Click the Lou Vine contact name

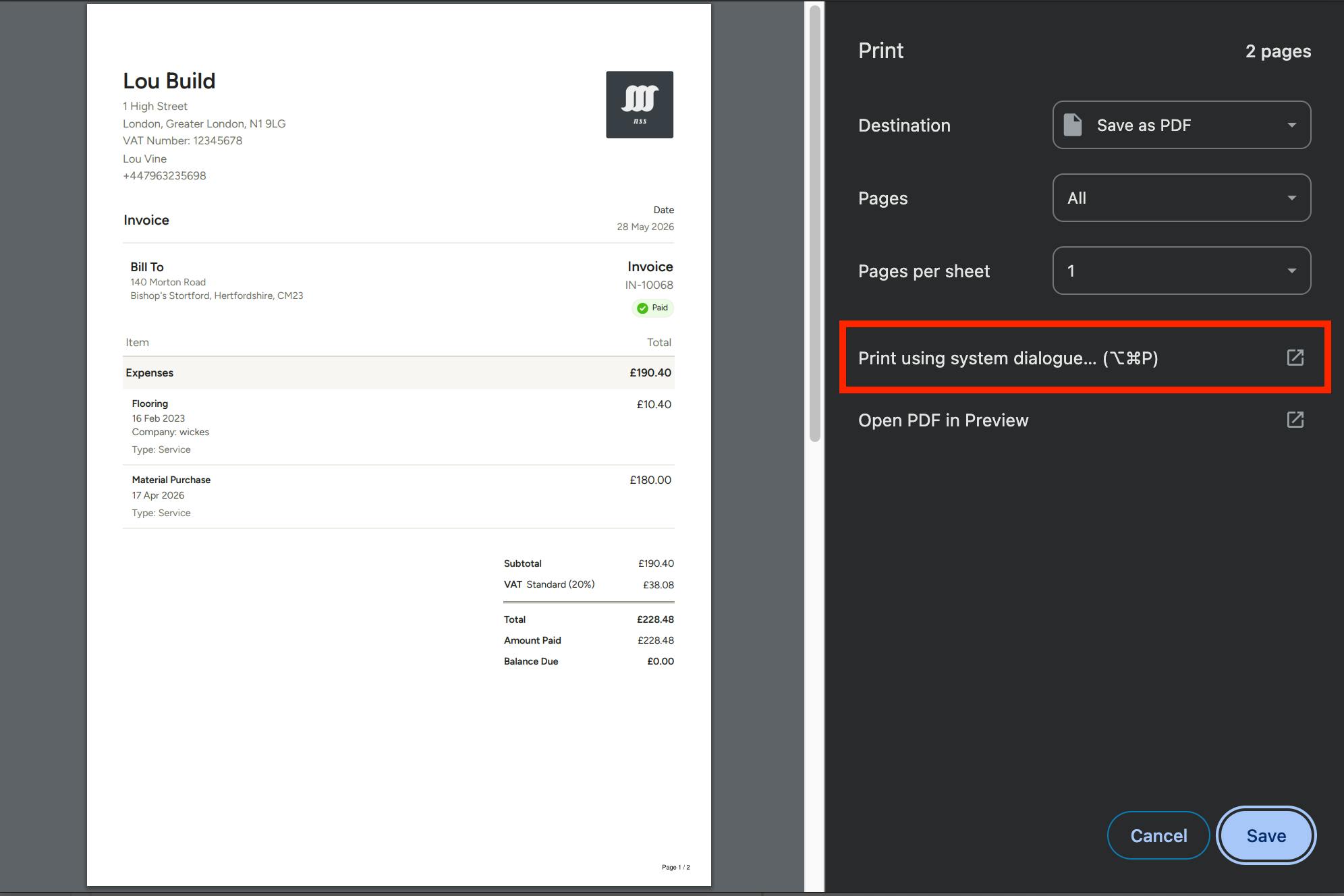pyautogui.click(x=144, y=159)
